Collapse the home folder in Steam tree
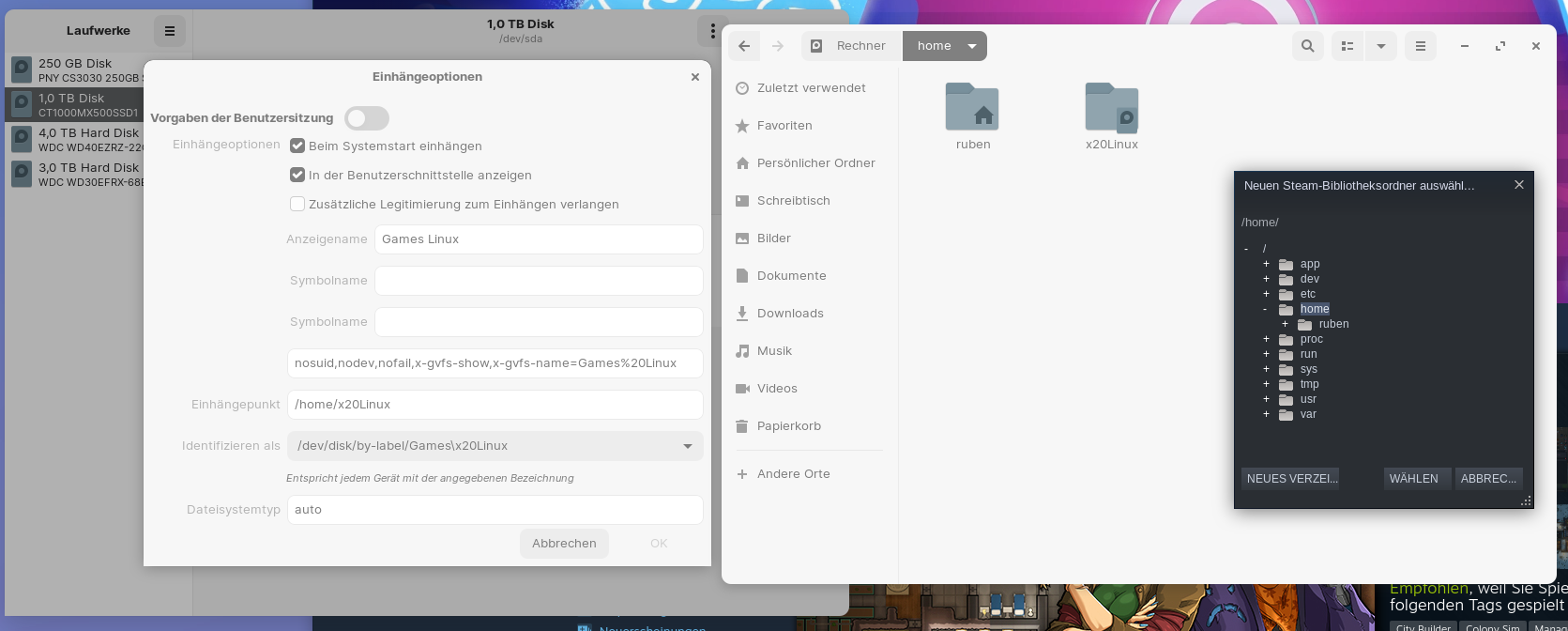The height and width of the screenshot is (631, 1568). click(x=1266, y=309)
